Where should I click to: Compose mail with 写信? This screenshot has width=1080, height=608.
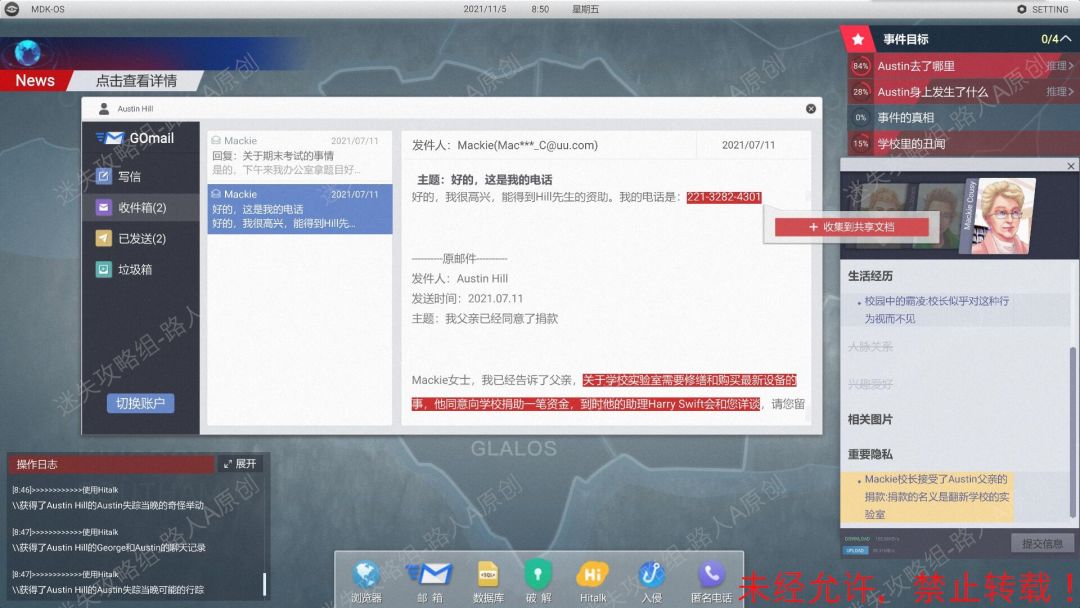[x=141, y=176]
